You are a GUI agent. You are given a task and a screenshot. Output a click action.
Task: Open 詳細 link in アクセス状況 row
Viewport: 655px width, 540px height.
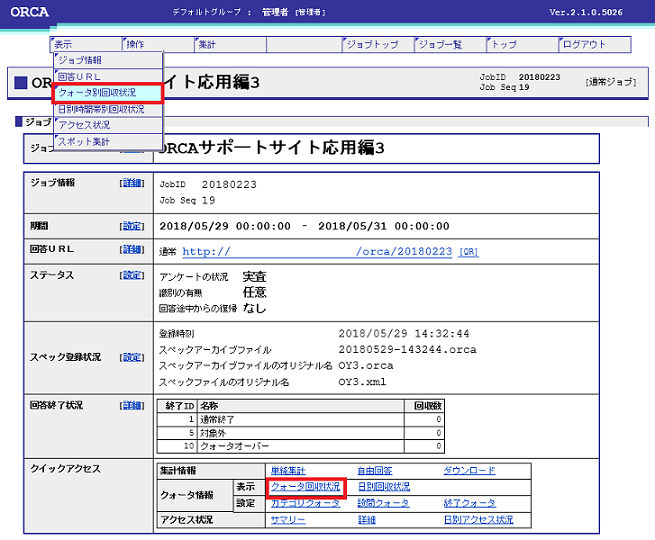coord(366,520)
